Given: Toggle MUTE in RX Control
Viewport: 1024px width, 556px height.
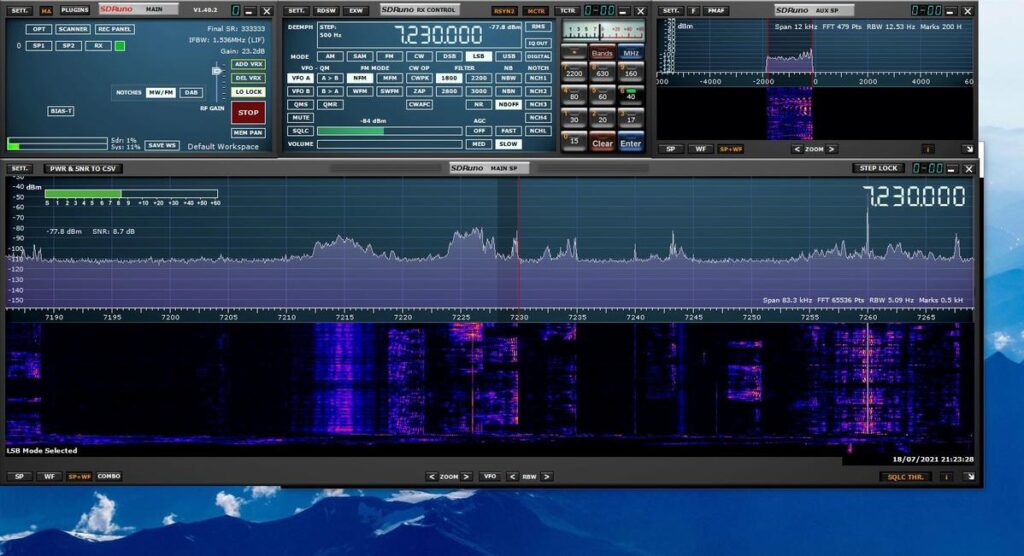Looking at the screenshot, I should tap(300, 118).
